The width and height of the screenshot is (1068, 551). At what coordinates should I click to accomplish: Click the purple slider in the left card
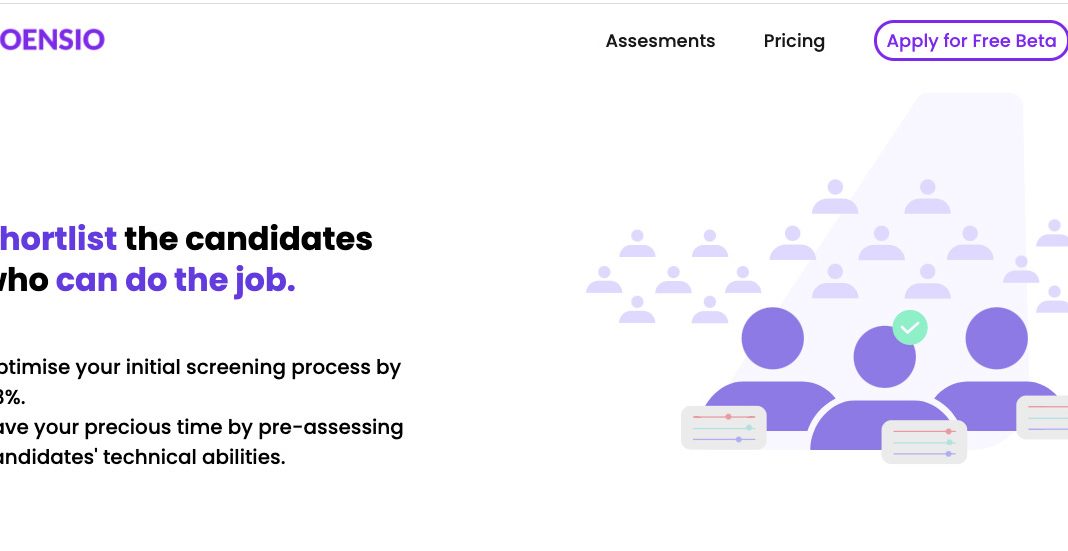723,439
